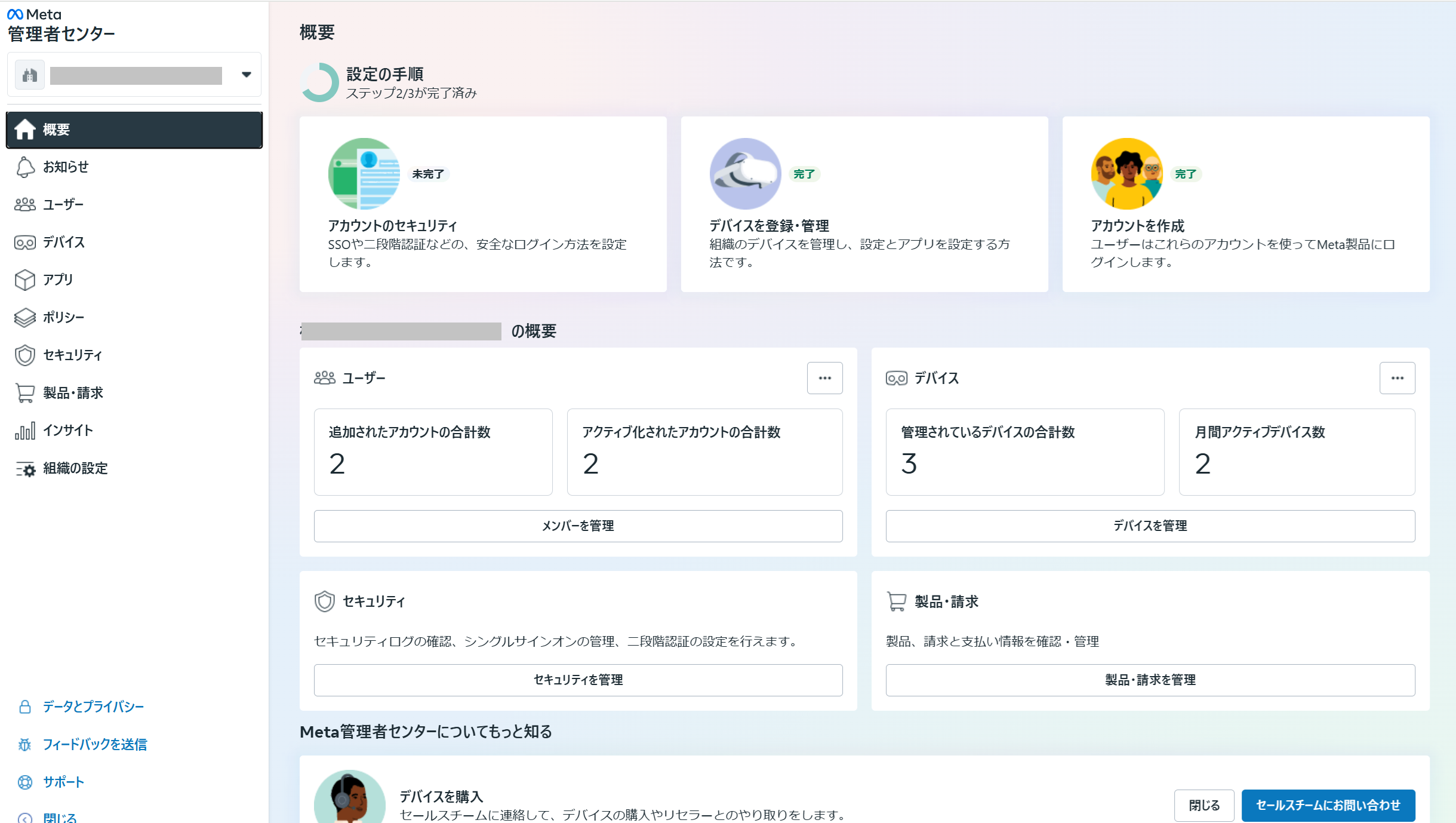
Task: Click the cart icon for 製品・請求 in sidebar
Action: (x=25, y=393)
